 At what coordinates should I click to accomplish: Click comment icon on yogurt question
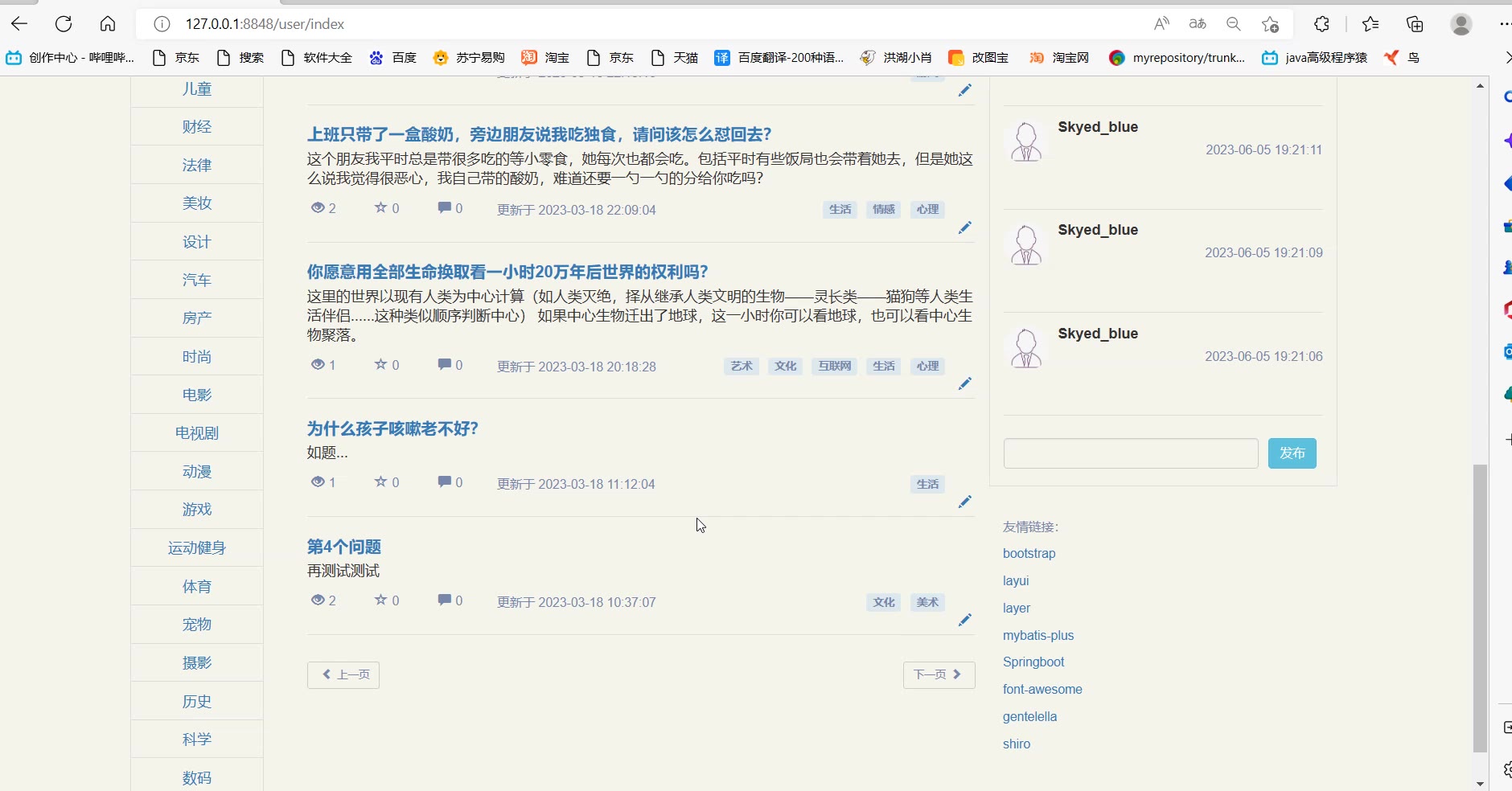click(444, 207)
